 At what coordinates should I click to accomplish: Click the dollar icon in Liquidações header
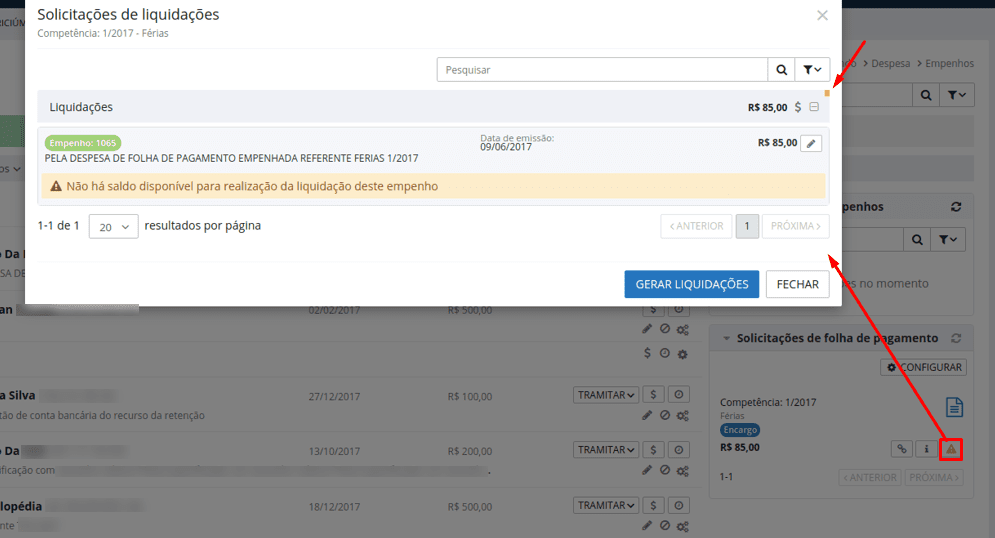[797, 107]
